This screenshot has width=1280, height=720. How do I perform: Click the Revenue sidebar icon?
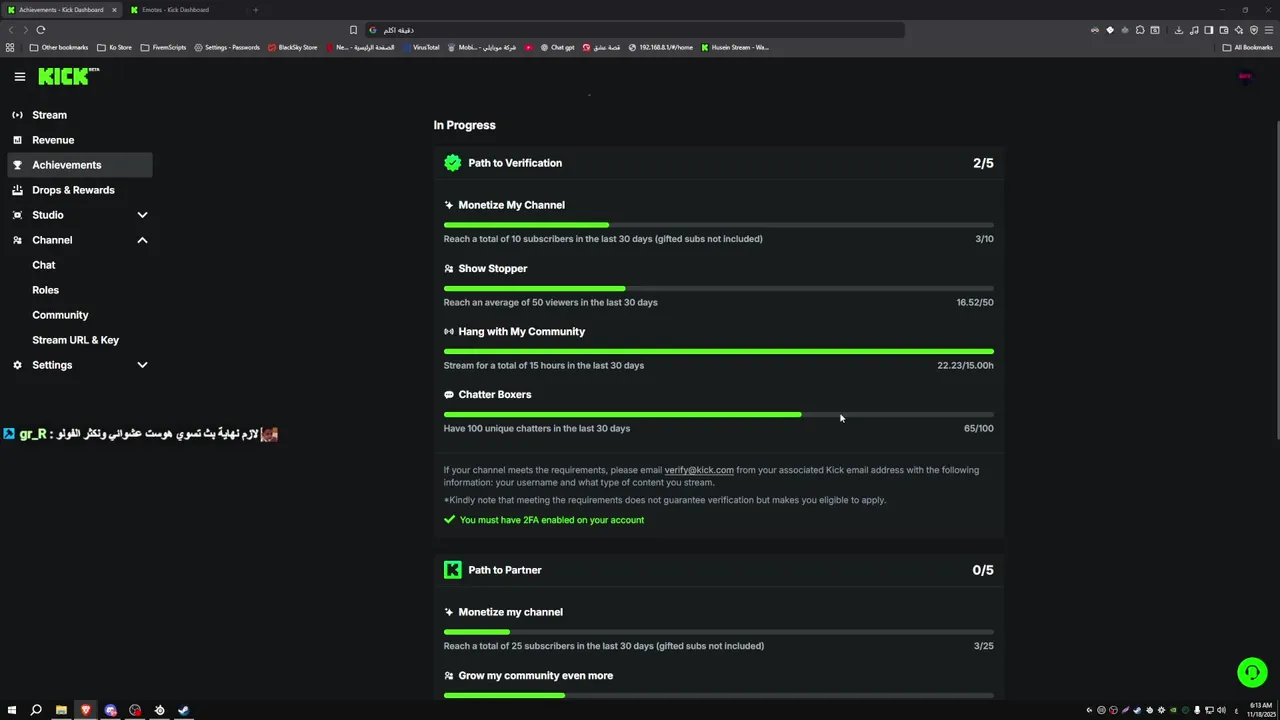17,140
